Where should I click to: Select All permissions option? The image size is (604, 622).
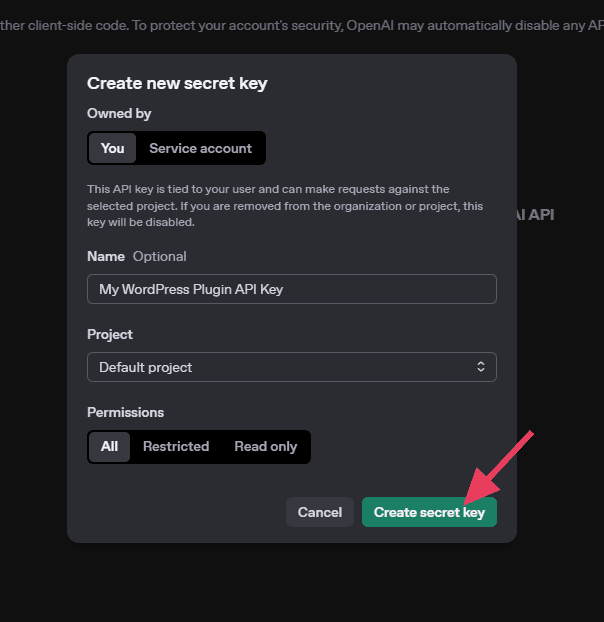pos(109,447)
